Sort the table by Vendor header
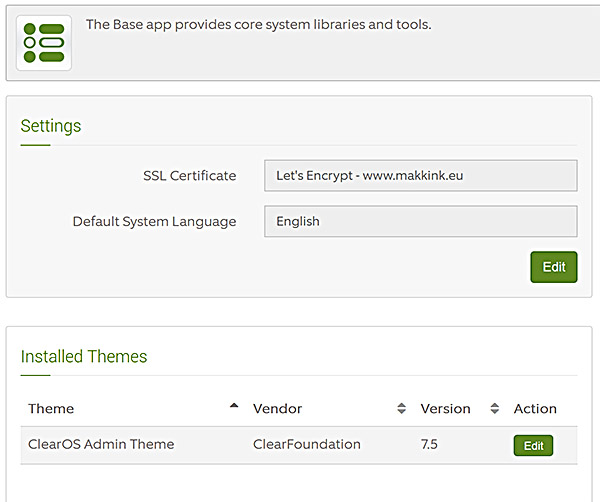This screenshot has width=600, height=502. (278, 409)
